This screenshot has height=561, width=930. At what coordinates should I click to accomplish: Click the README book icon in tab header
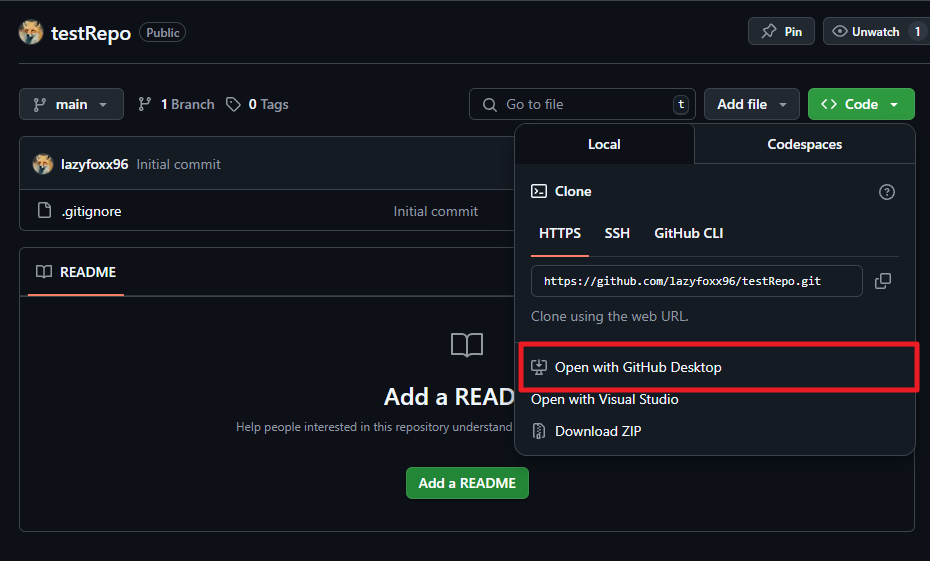[44, 272]
